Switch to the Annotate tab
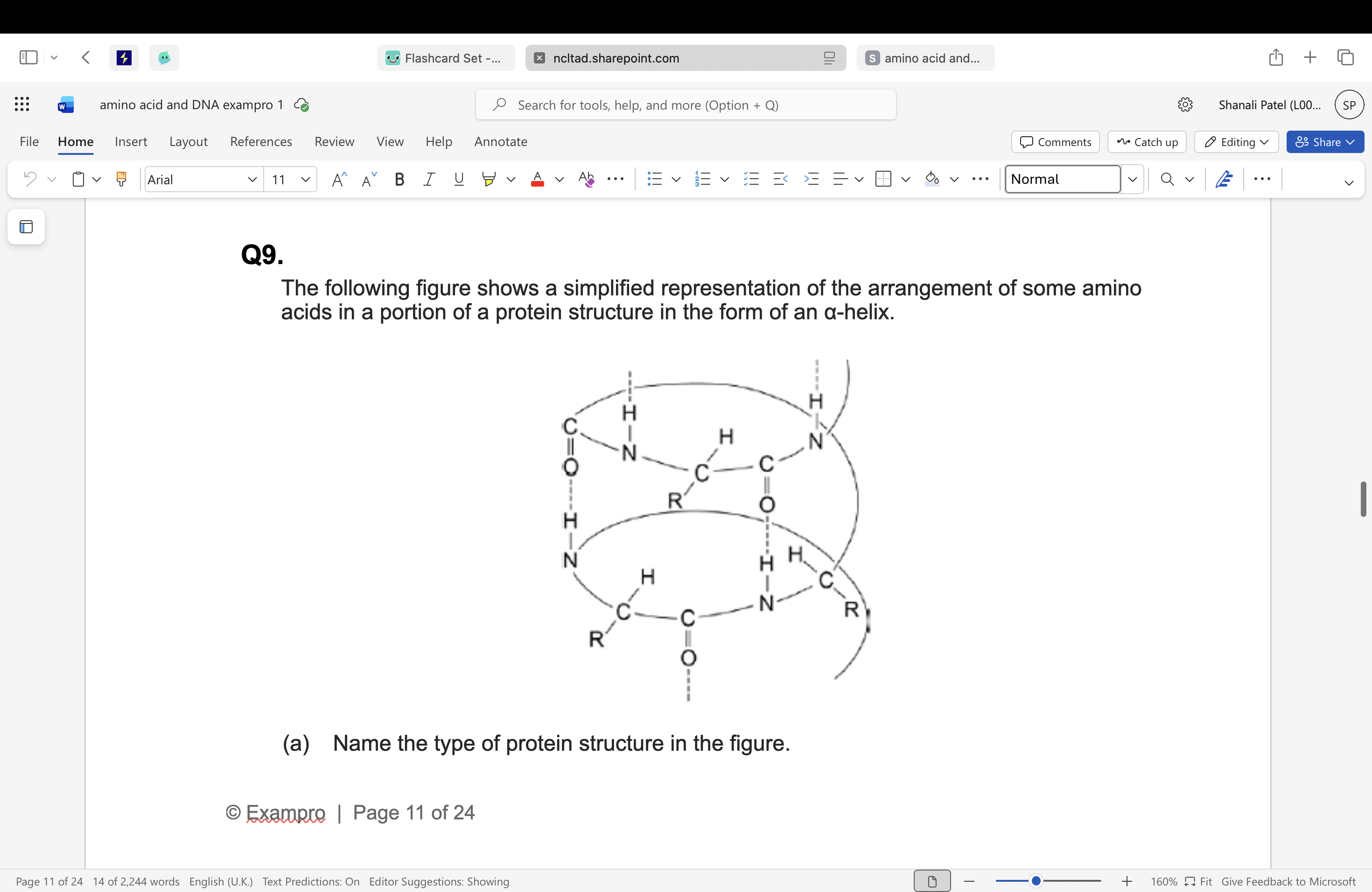 [x=500, y=142]
